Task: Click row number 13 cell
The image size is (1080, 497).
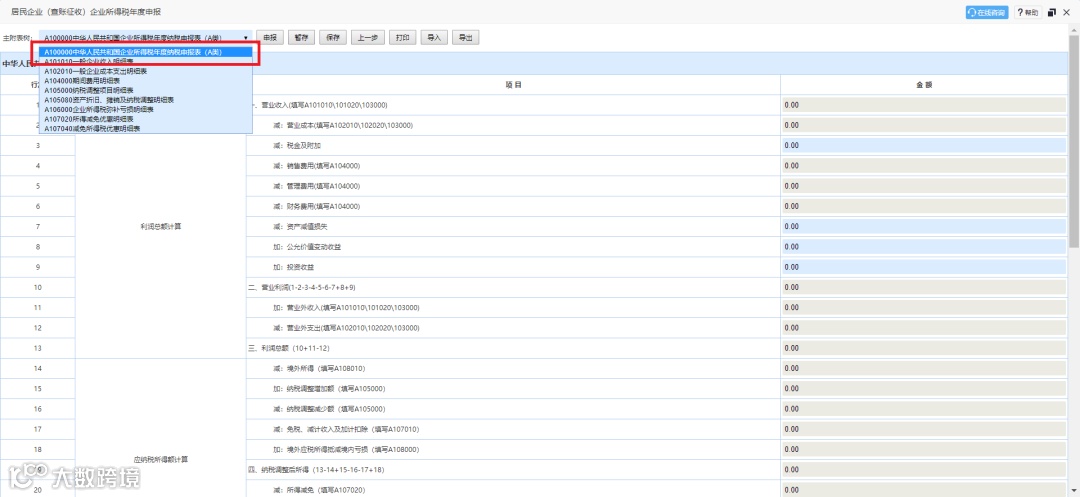Action: [38, 348]
